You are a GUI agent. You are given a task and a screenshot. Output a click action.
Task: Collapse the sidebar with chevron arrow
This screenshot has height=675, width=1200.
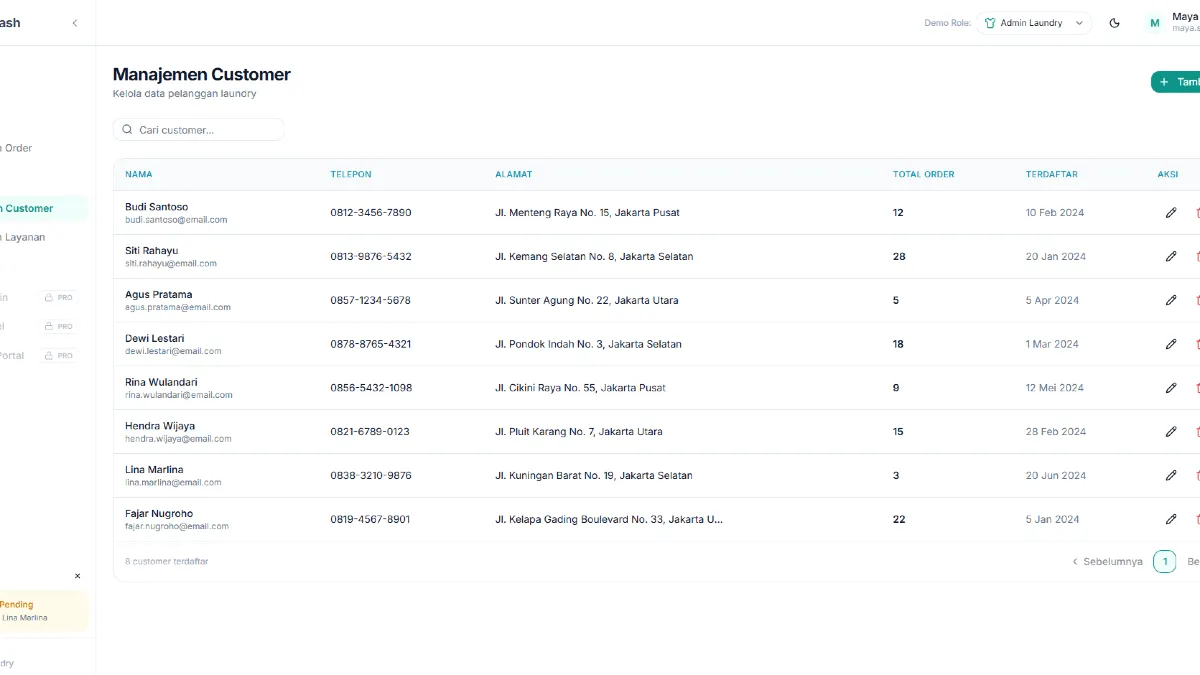coord(74,23)
